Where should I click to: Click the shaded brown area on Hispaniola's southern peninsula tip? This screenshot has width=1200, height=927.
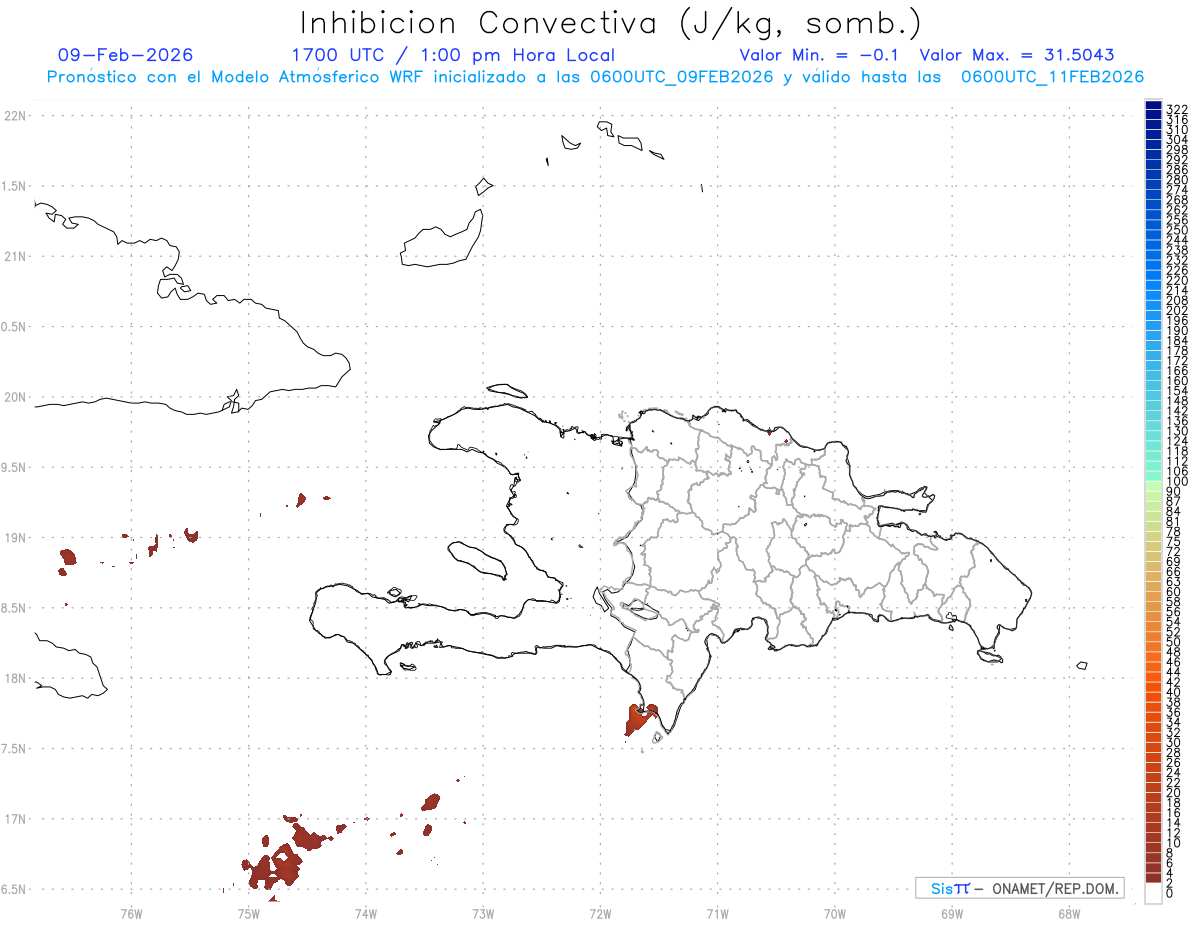click(x=638, y=719)
